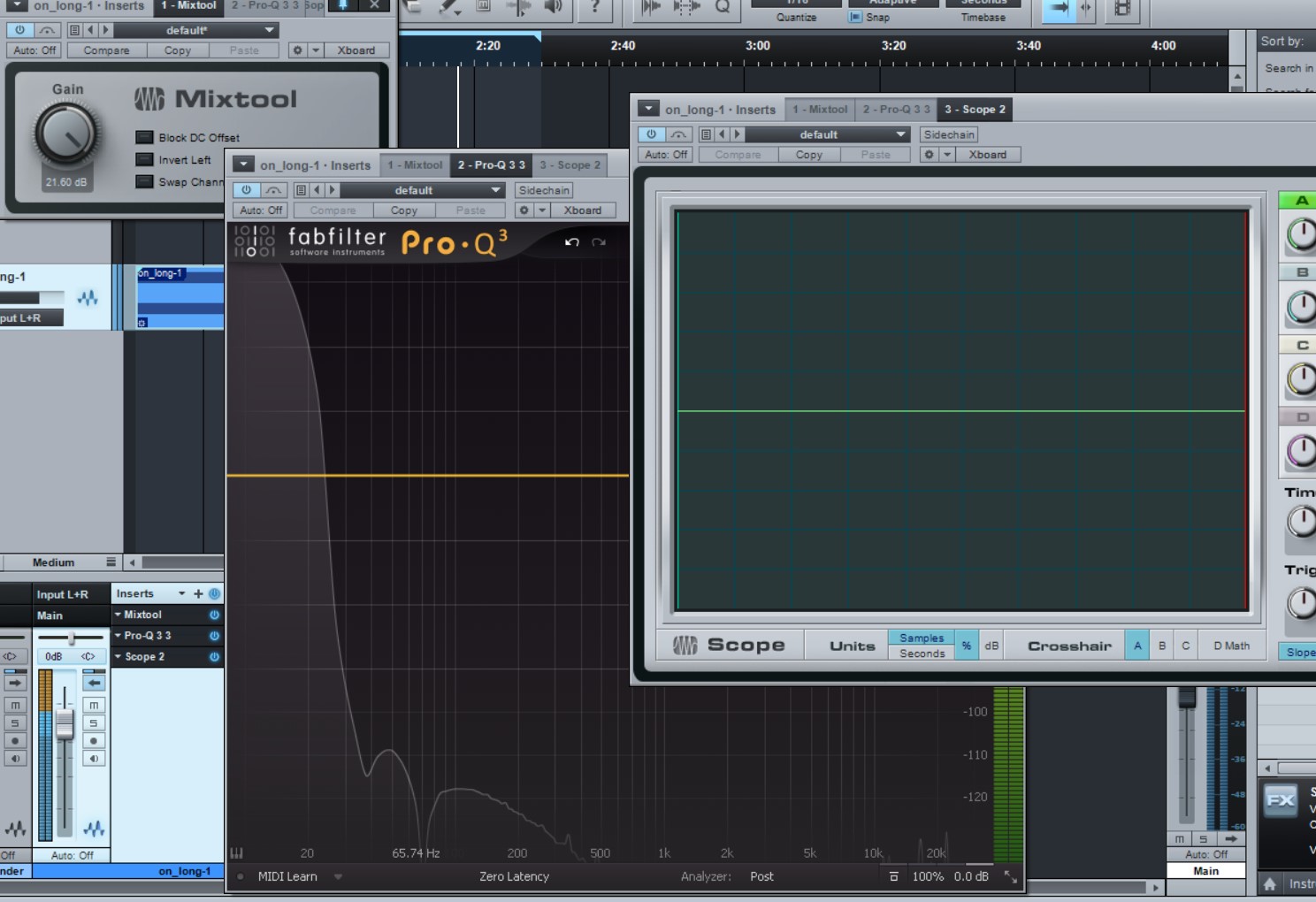Click Compare in the Mixtool window
Viewport: 1316px width, 902px height.
pos(106,50)
